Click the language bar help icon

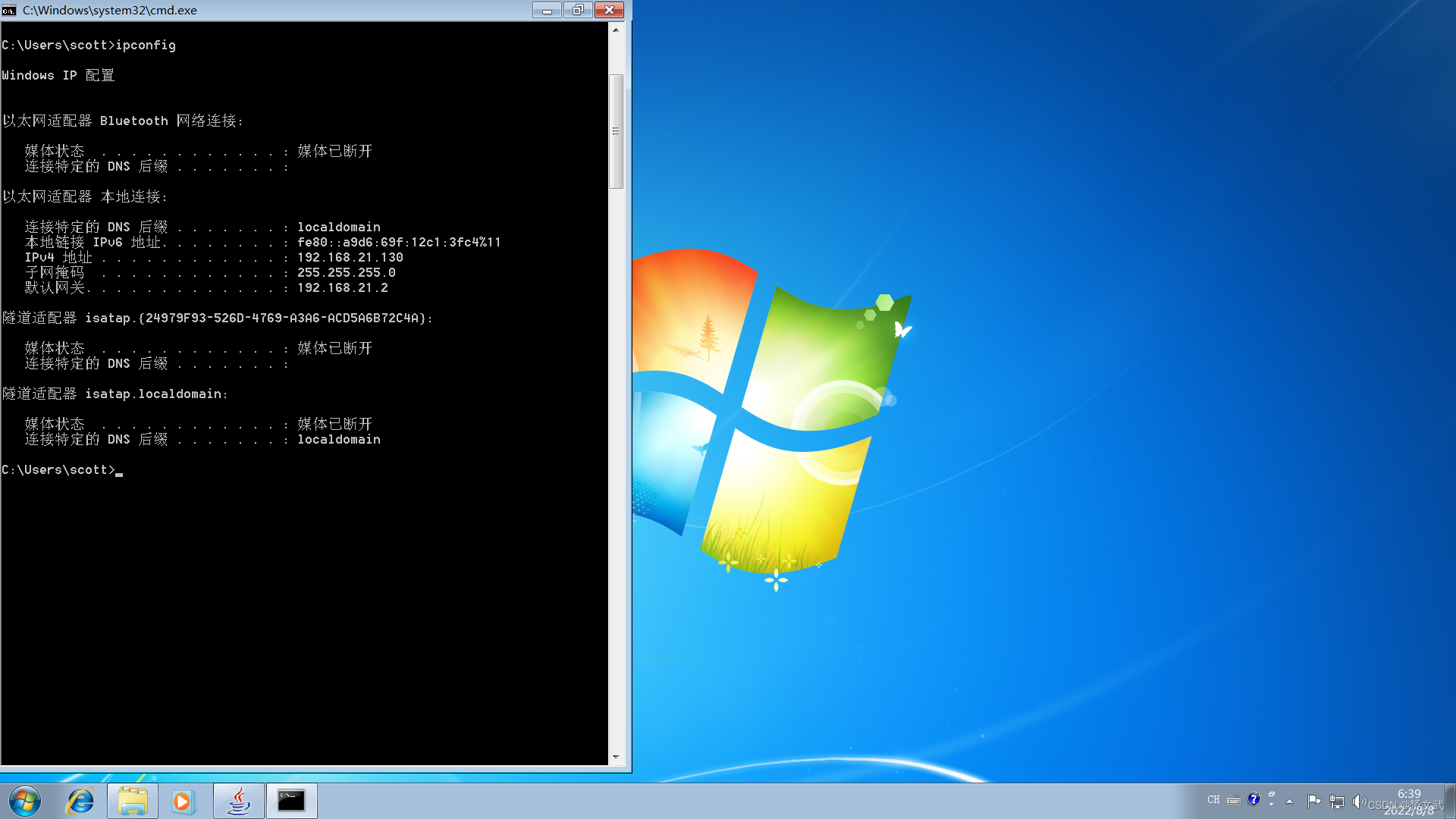(1254, 799)
